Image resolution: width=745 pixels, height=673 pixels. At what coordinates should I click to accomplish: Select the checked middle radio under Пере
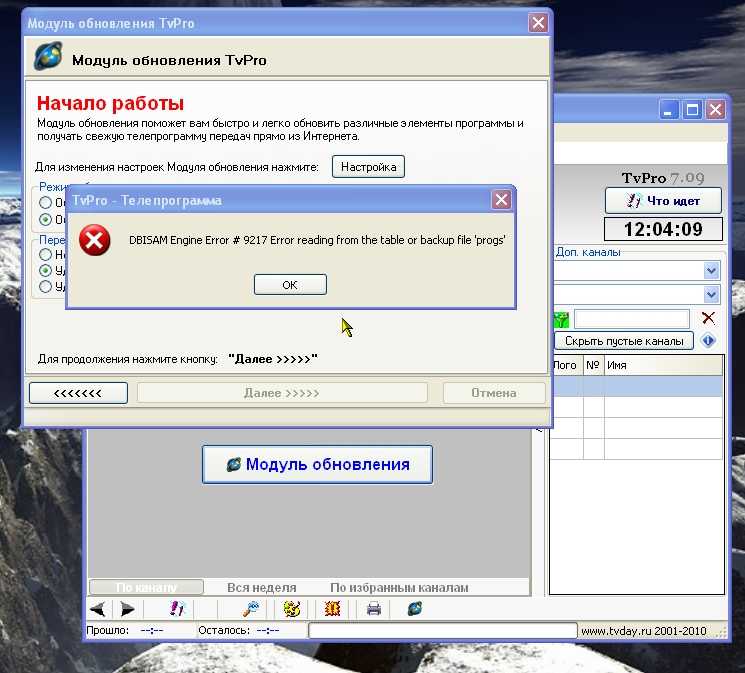[x=46, y=270]
